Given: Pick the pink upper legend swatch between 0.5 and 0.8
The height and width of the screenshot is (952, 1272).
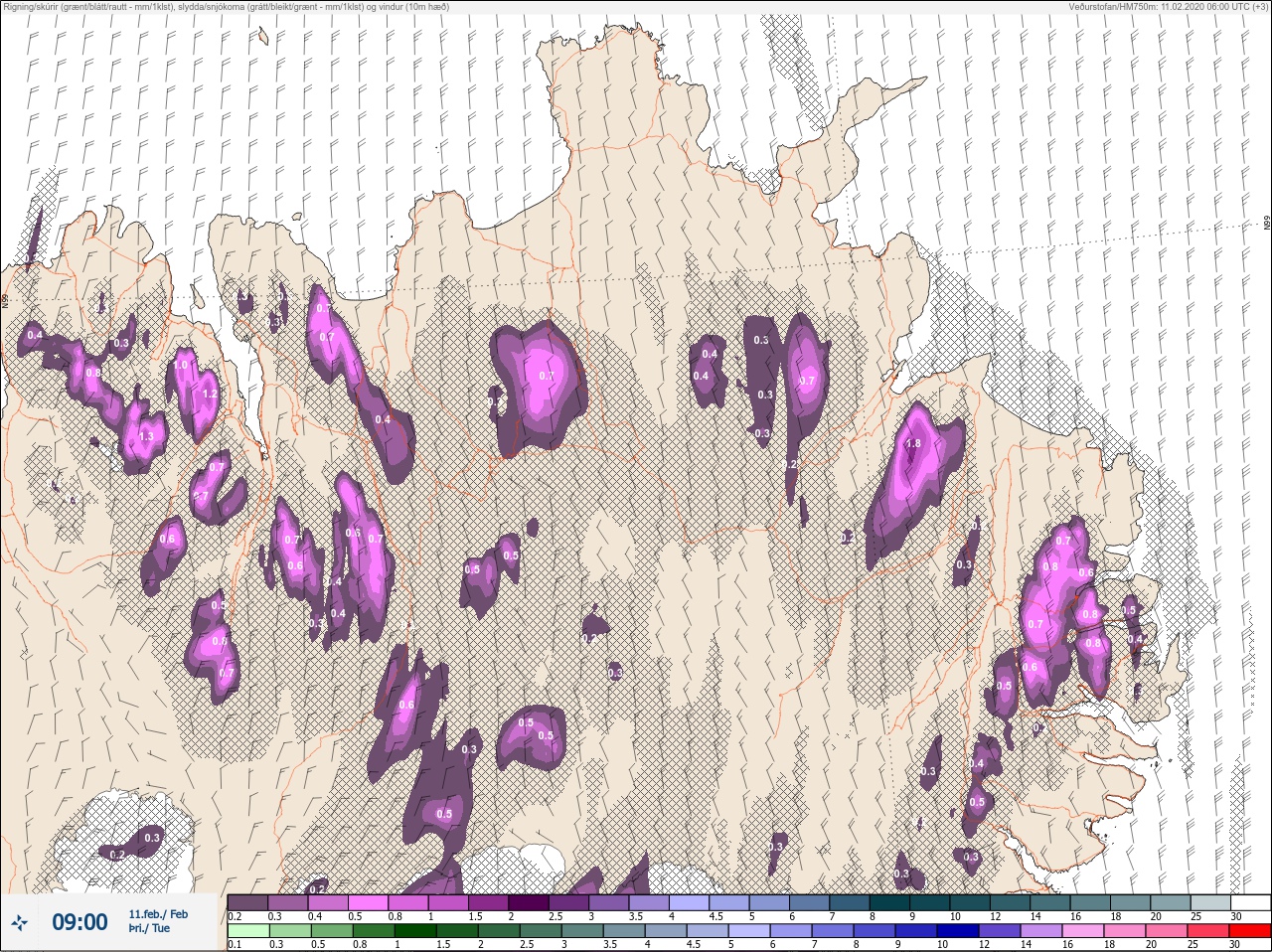Looking at the screenshot, I should point(370,903).
